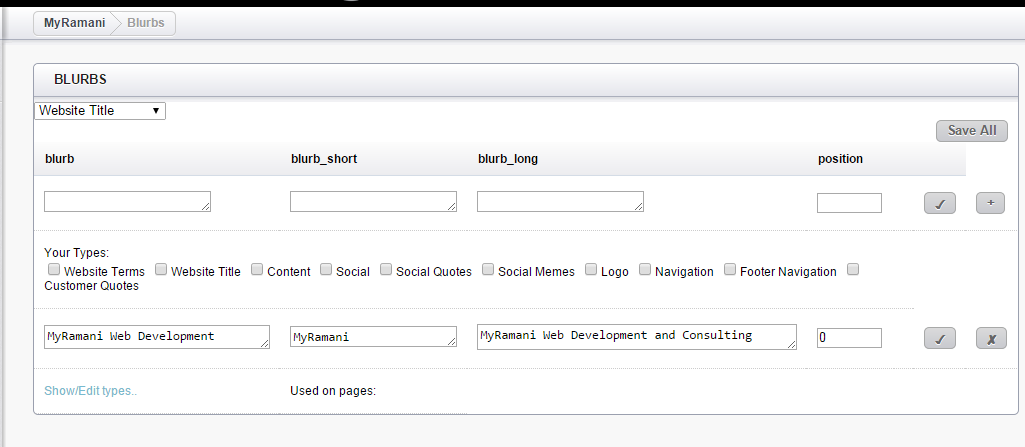Click the checkmark save icon for MyRamani Web Development row
The image size is (1025, 447).
[940, 339]
